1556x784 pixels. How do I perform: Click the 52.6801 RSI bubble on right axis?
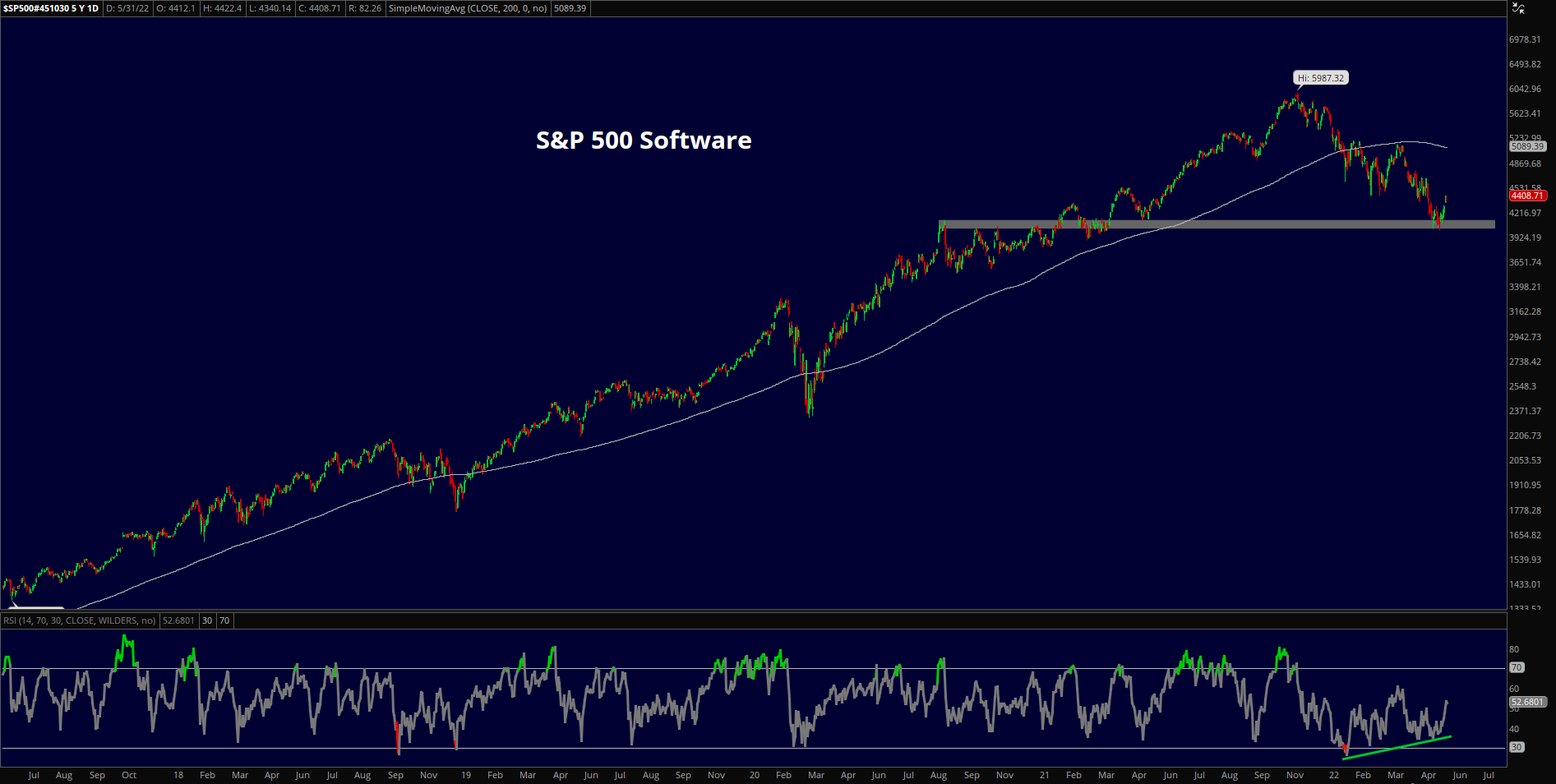[x=1527, y=702]
